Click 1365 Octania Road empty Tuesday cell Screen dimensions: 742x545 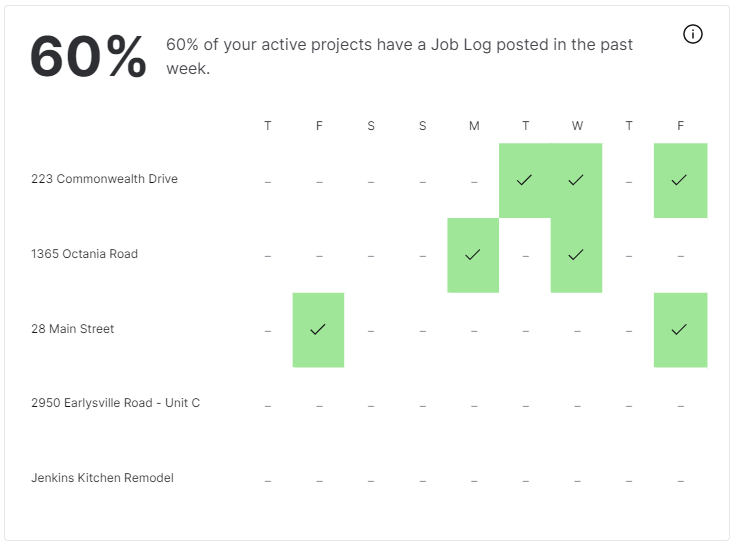(x=525, y=256)
